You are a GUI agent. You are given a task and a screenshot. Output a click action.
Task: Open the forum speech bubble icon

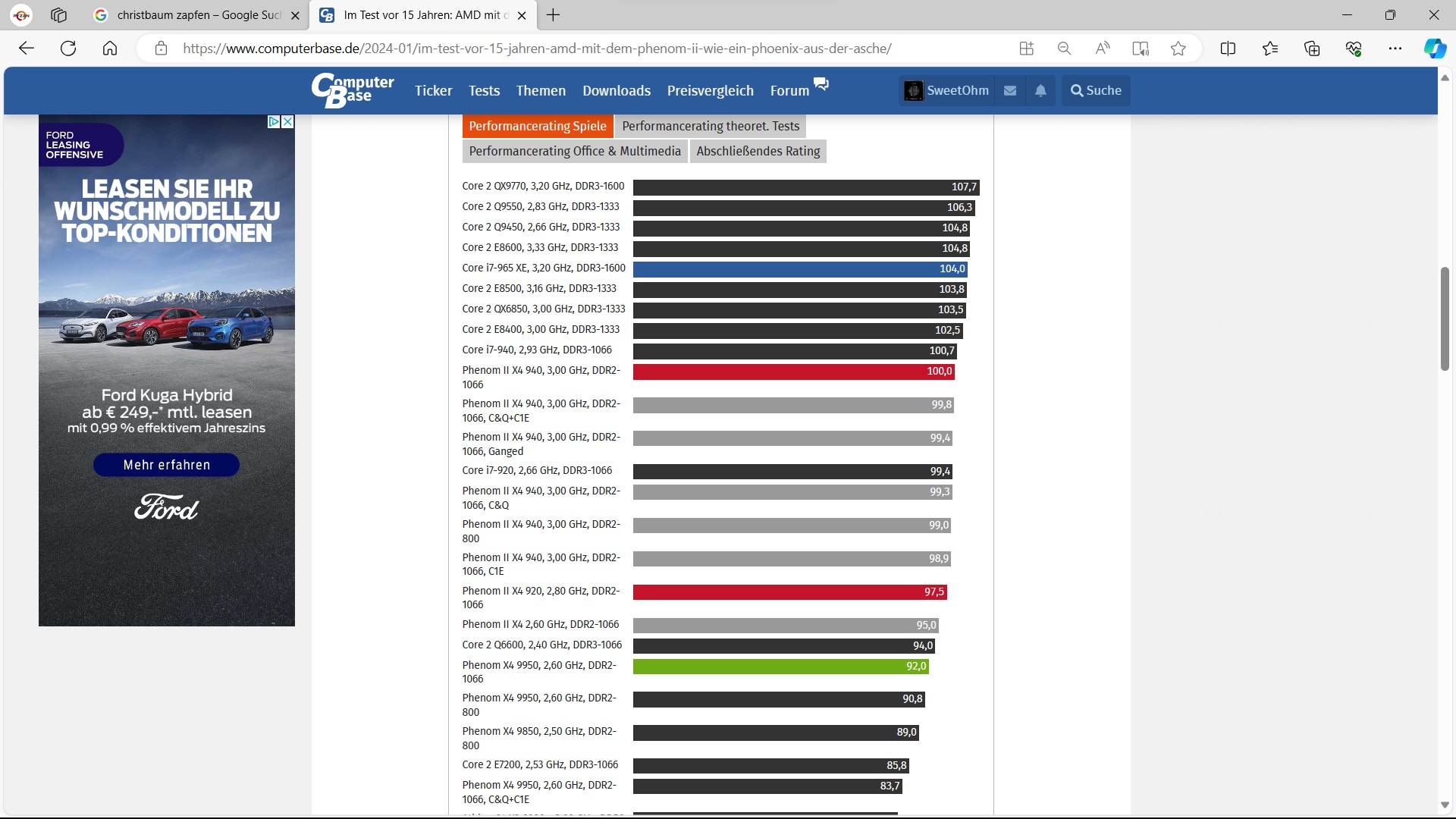click(x=821, y=83)
